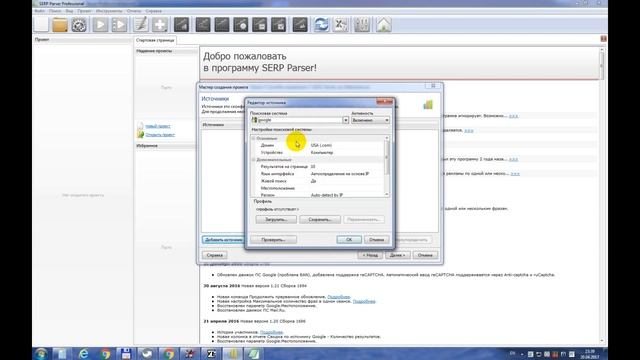Image resolution: width=640 pixels, height=360 pixels.
Task: Click the blue refresh arrows toolbar icon
Action: tap(321, 25)
